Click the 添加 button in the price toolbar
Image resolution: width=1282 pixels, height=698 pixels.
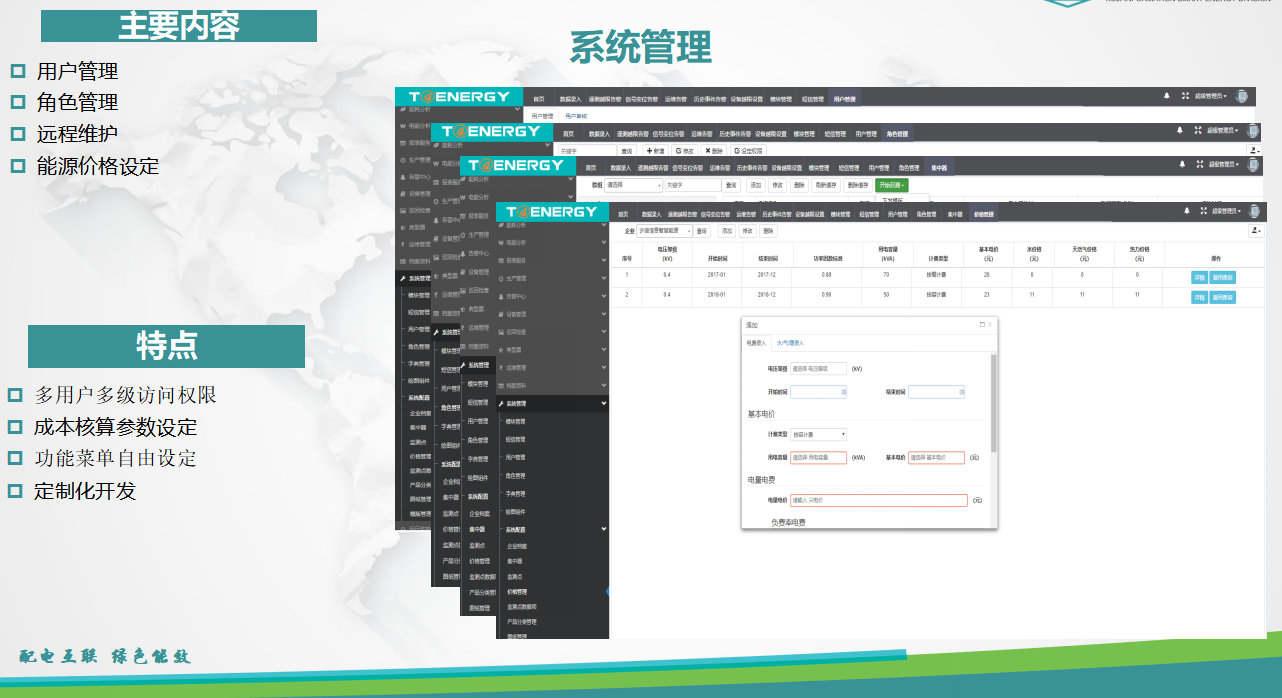tap(726, 230)
